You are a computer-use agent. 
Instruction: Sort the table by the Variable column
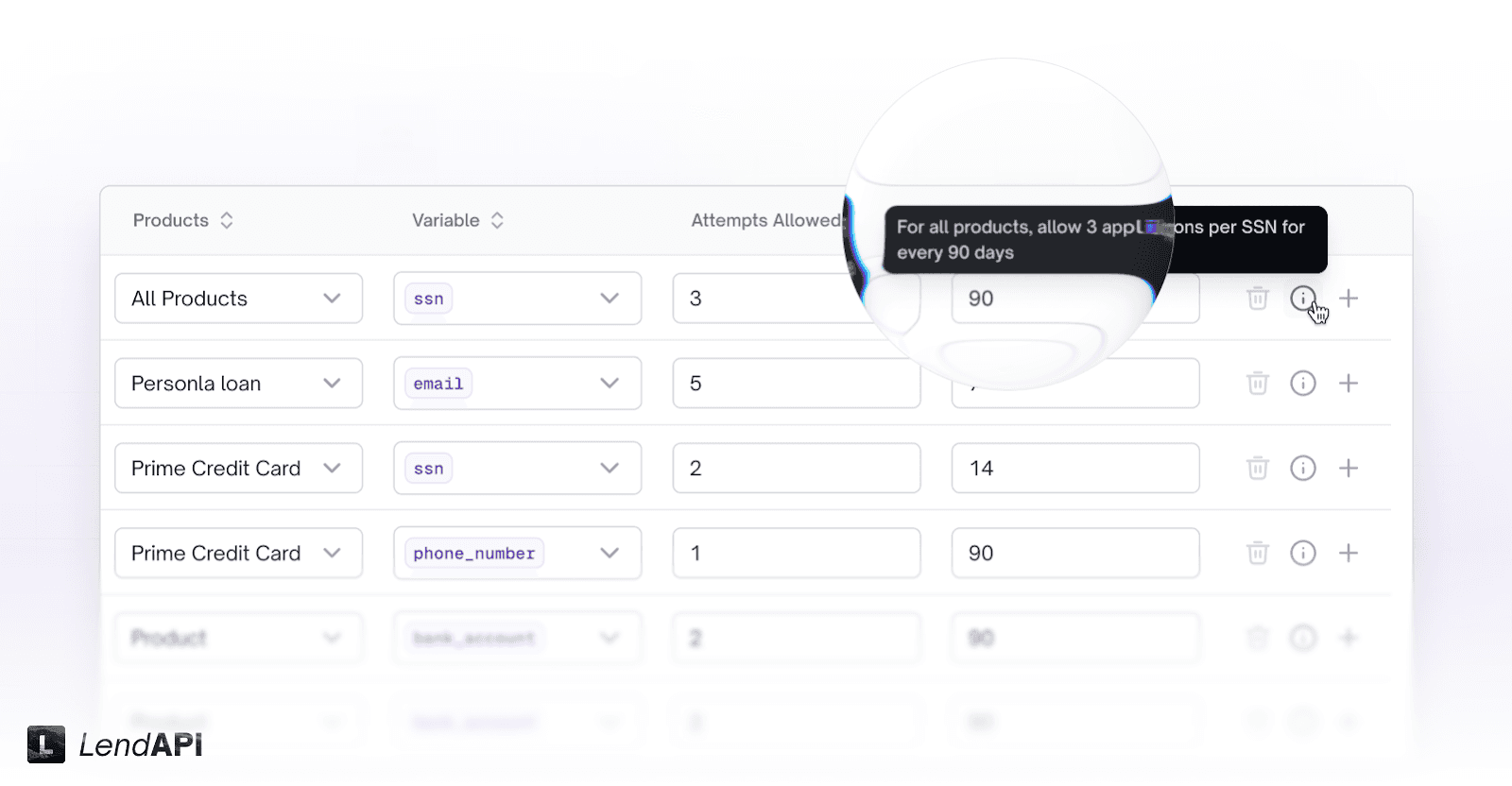click(498, 220)
